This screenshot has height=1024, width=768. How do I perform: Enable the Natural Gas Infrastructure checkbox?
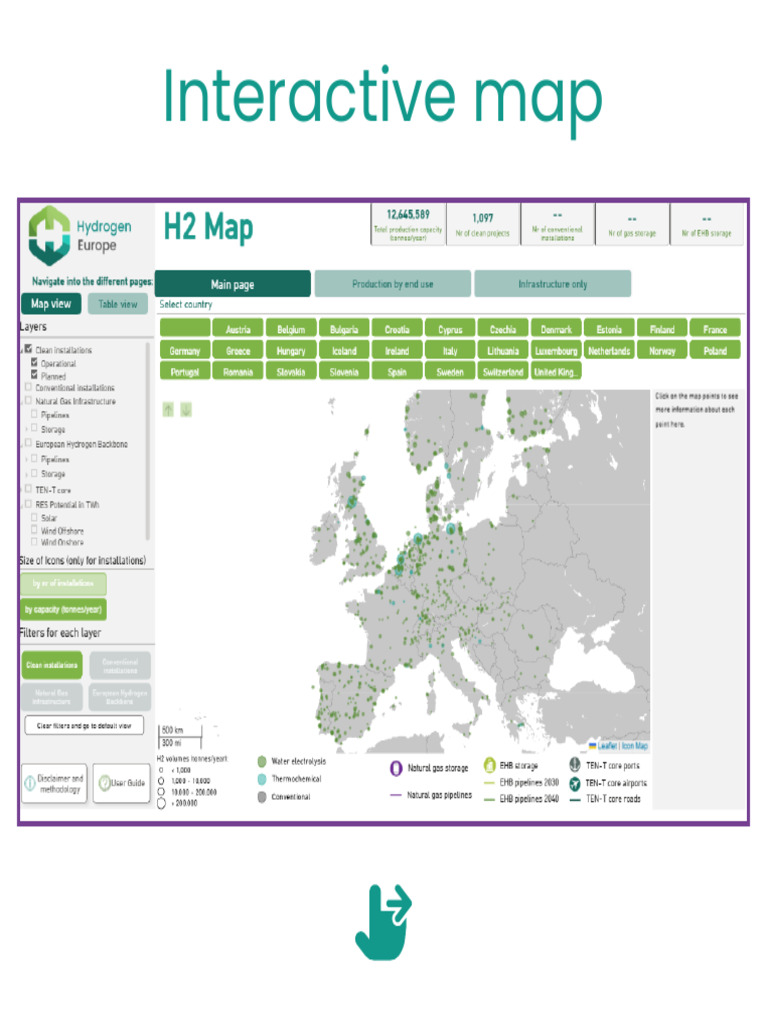(x=28, y=400)
